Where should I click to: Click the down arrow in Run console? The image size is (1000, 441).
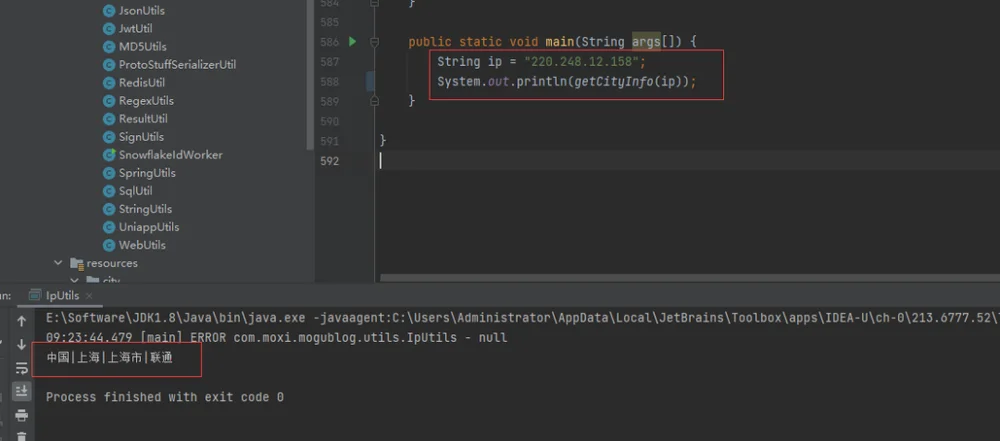tap(22, 345)
